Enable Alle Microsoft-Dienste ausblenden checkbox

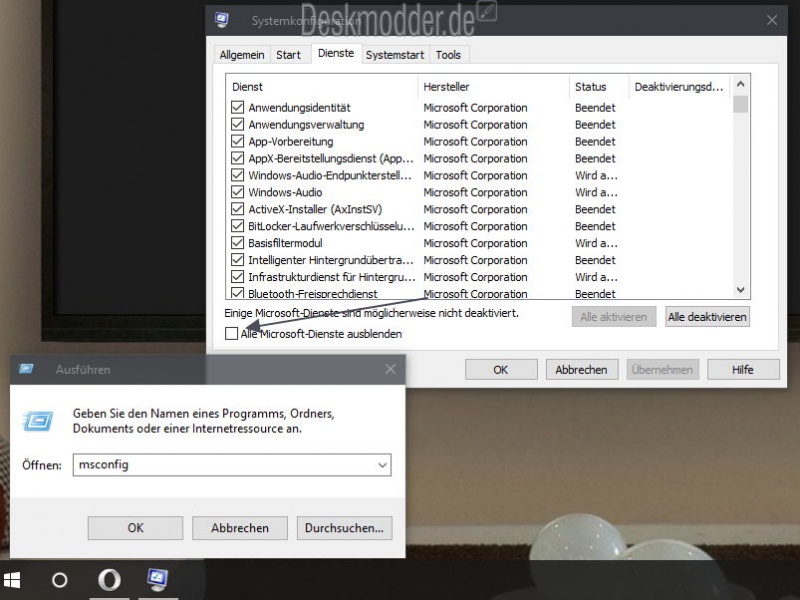232,334
